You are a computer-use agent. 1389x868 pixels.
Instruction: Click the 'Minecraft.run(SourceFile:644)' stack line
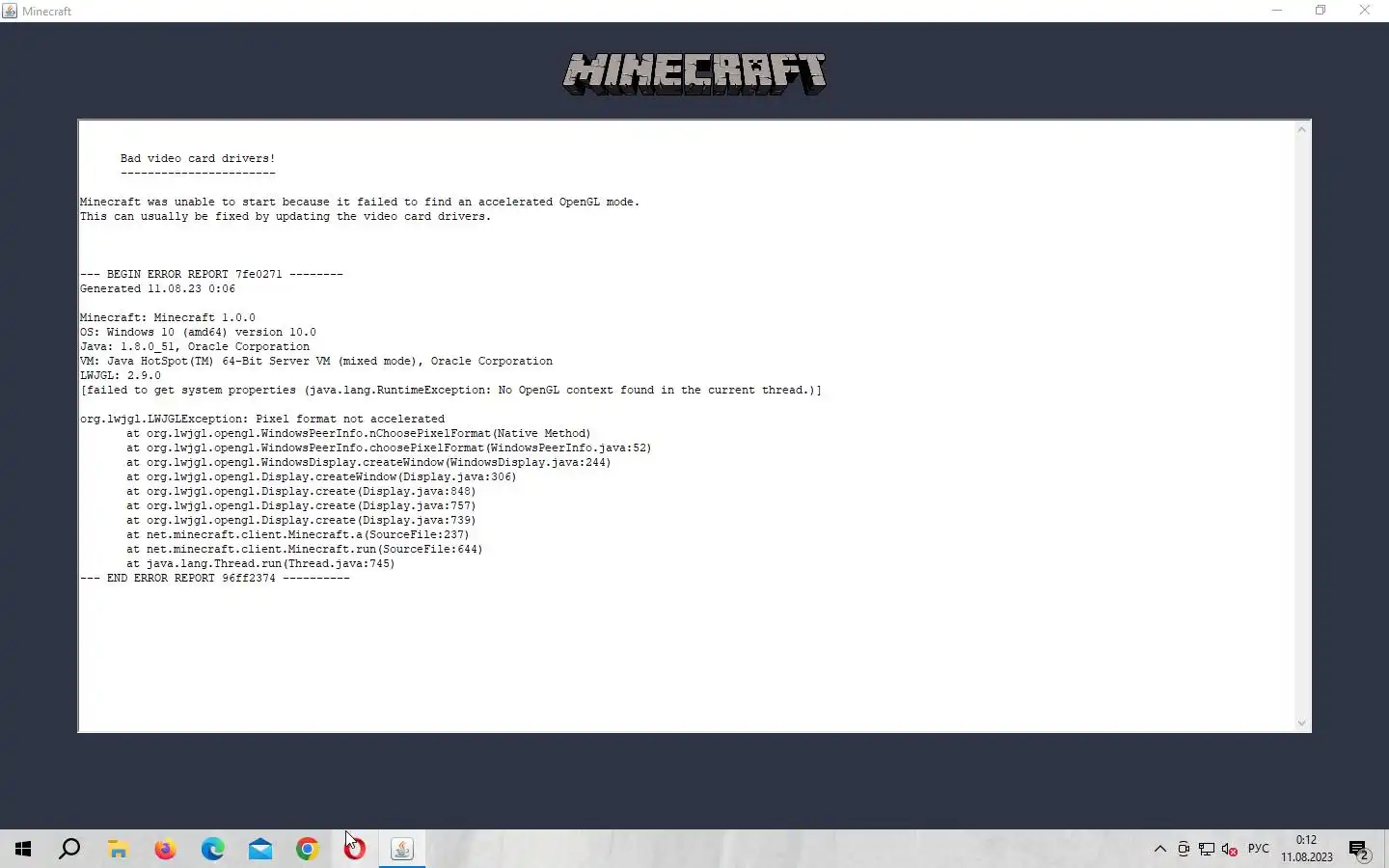coord(305,549)
